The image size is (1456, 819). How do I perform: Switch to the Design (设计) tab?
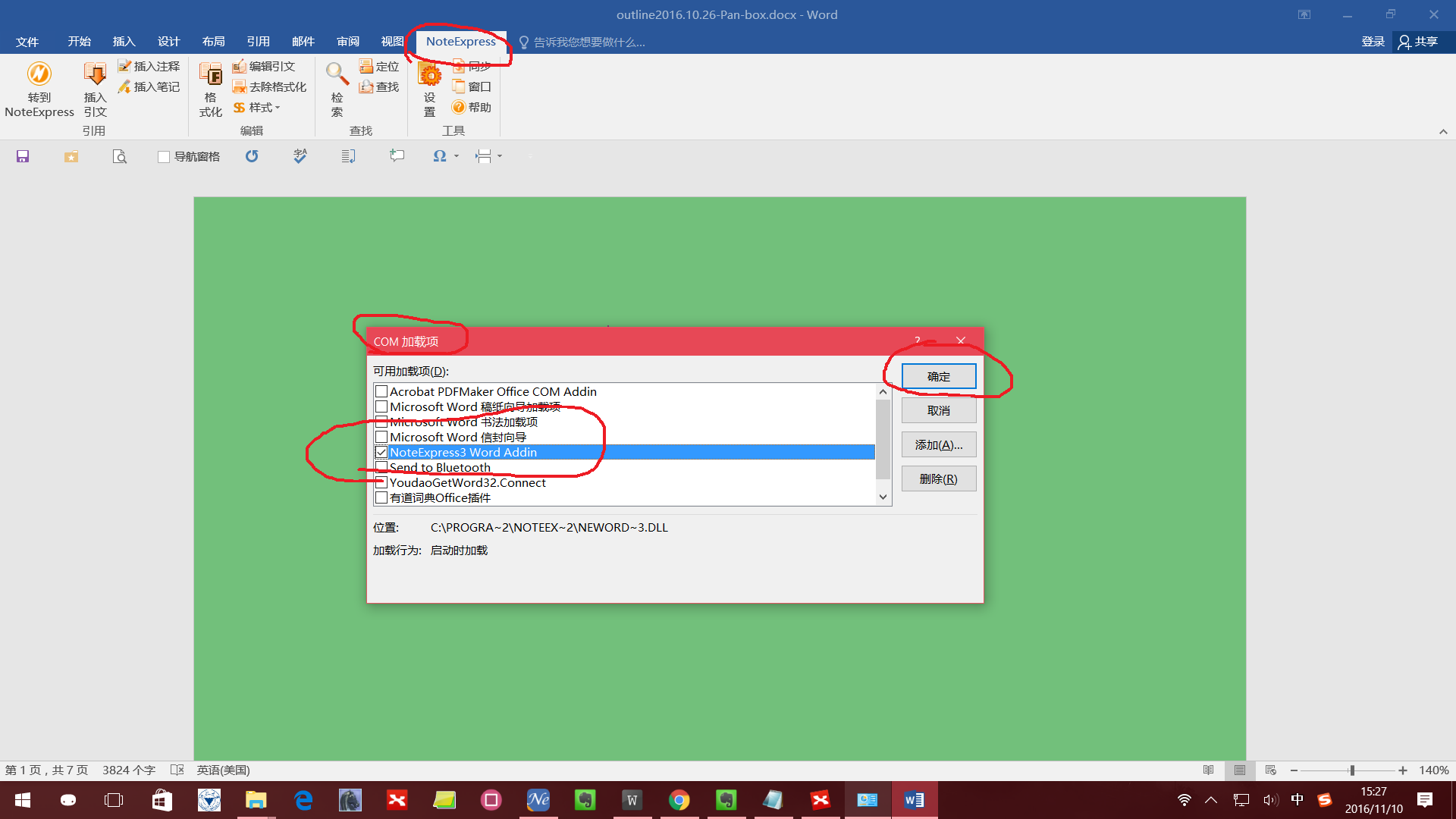[x=168, y=42]
